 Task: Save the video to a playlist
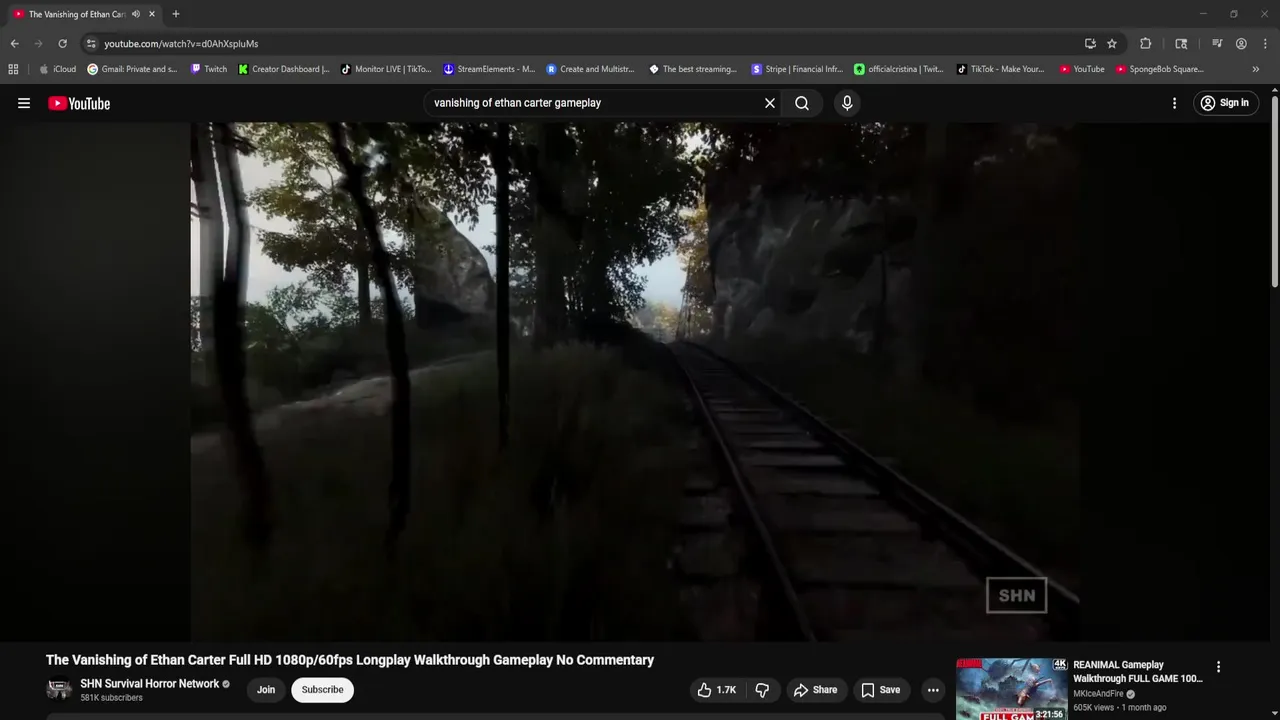click(881, 690)
